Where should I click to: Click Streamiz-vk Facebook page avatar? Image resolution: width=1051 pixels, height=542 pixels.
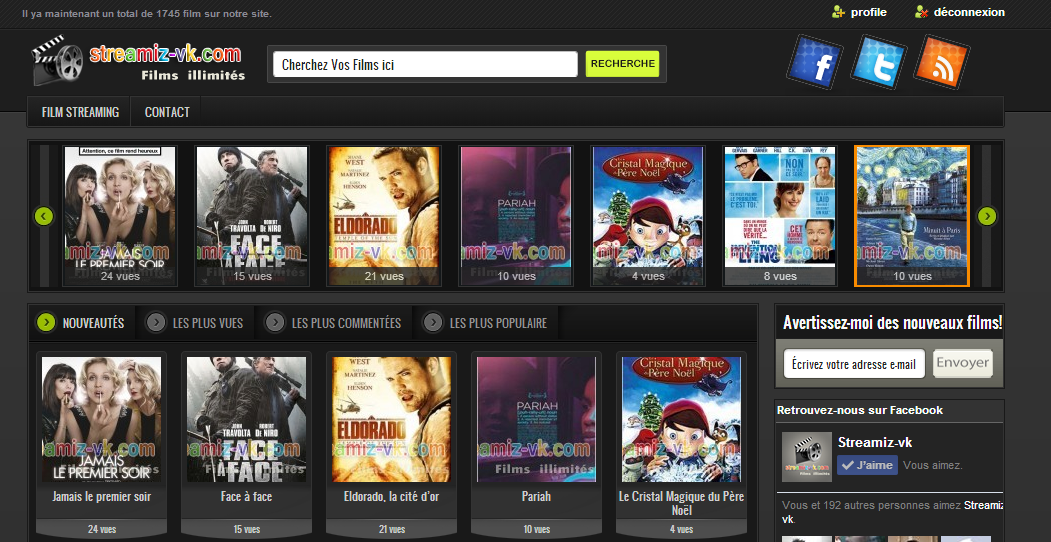pos(806,457)
